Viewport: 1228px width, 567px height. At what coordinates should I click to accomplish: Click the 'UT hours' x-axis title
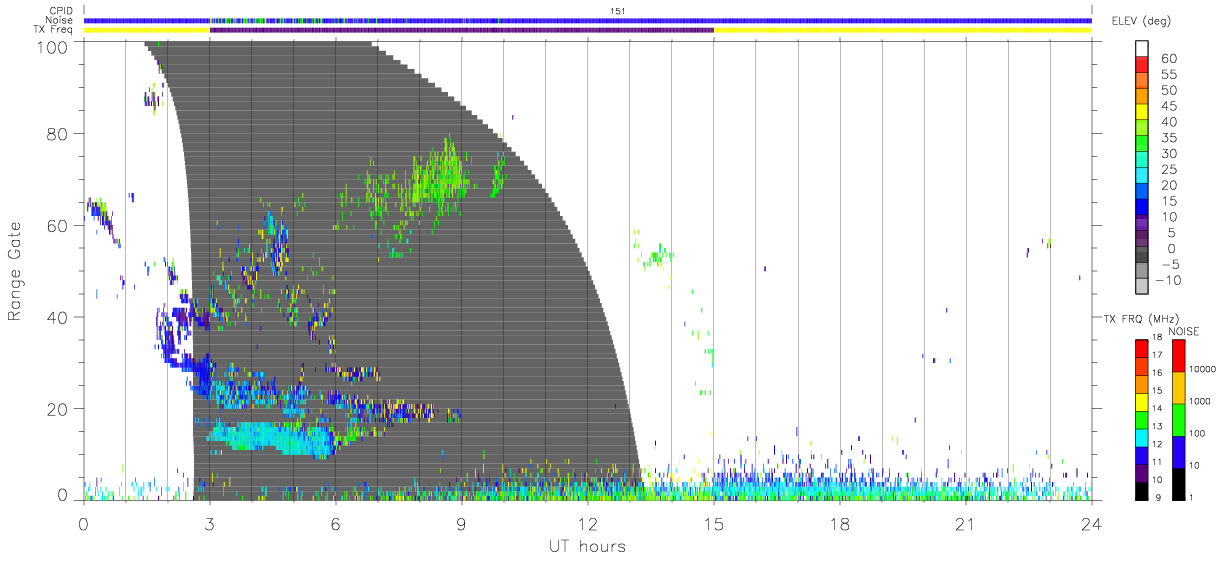(x=587, y=547)
